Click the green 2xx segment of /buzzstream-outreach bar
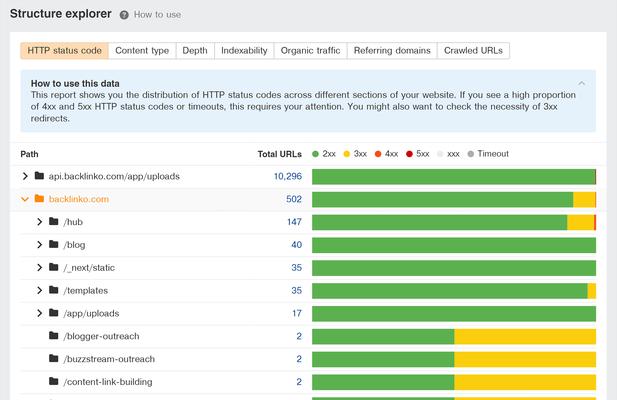 (x=383, y=359)
